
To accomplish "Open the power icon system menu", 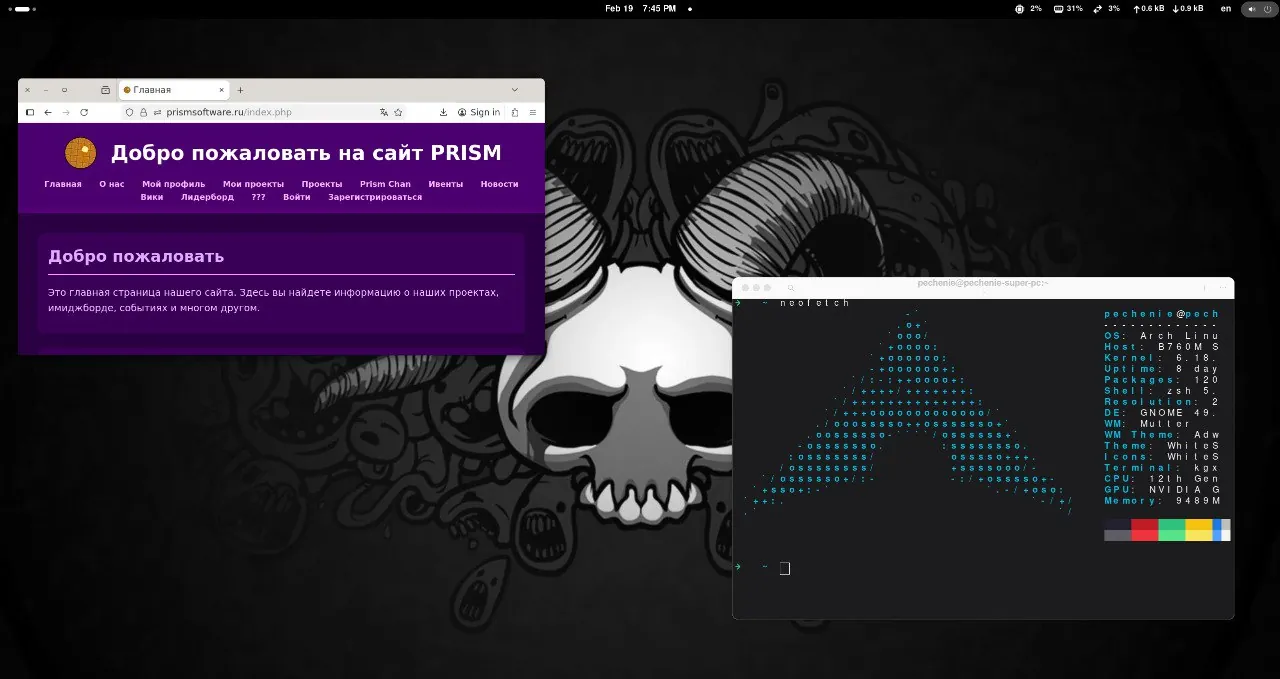I will [x=1266, y=8].
